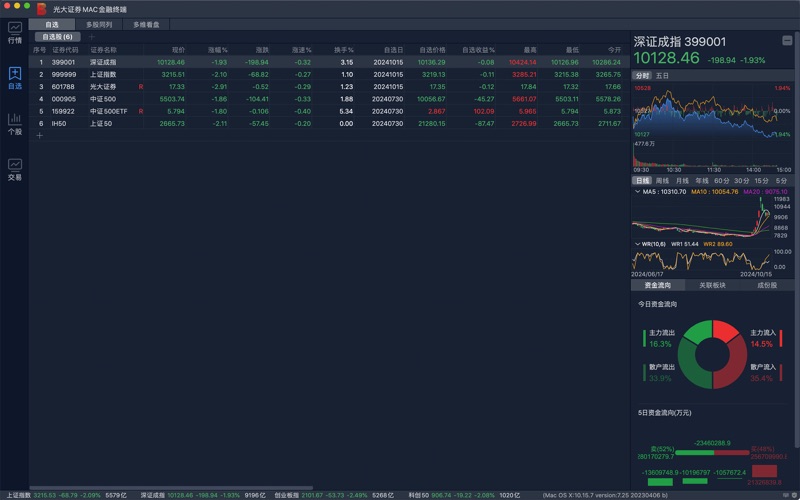The image size is (800, 500).
Task: Sort by the 涨幅% column header
Action: (217, 49)
